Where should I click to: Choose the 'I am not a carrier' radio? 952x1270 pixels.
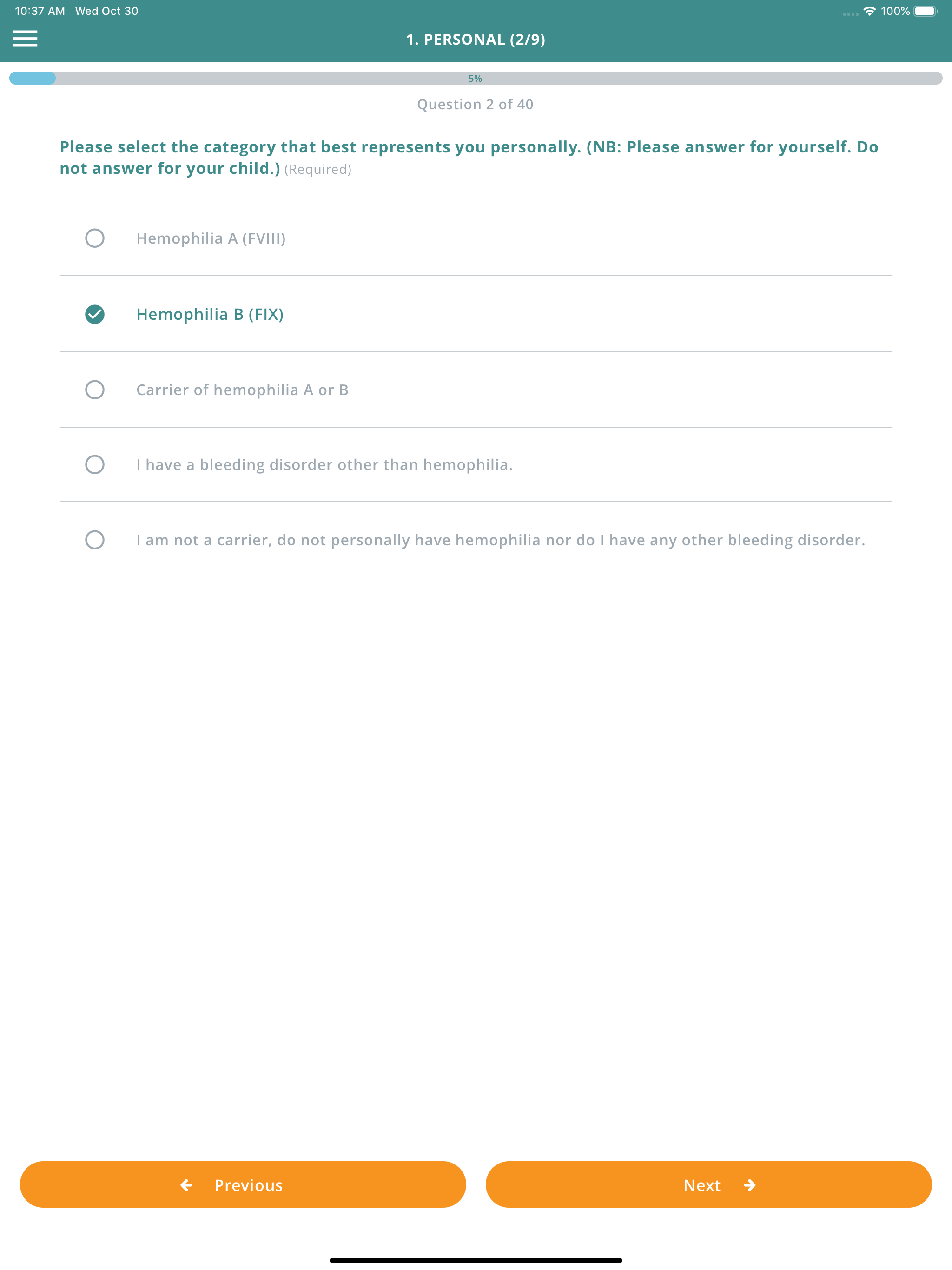tap(95, 540)
